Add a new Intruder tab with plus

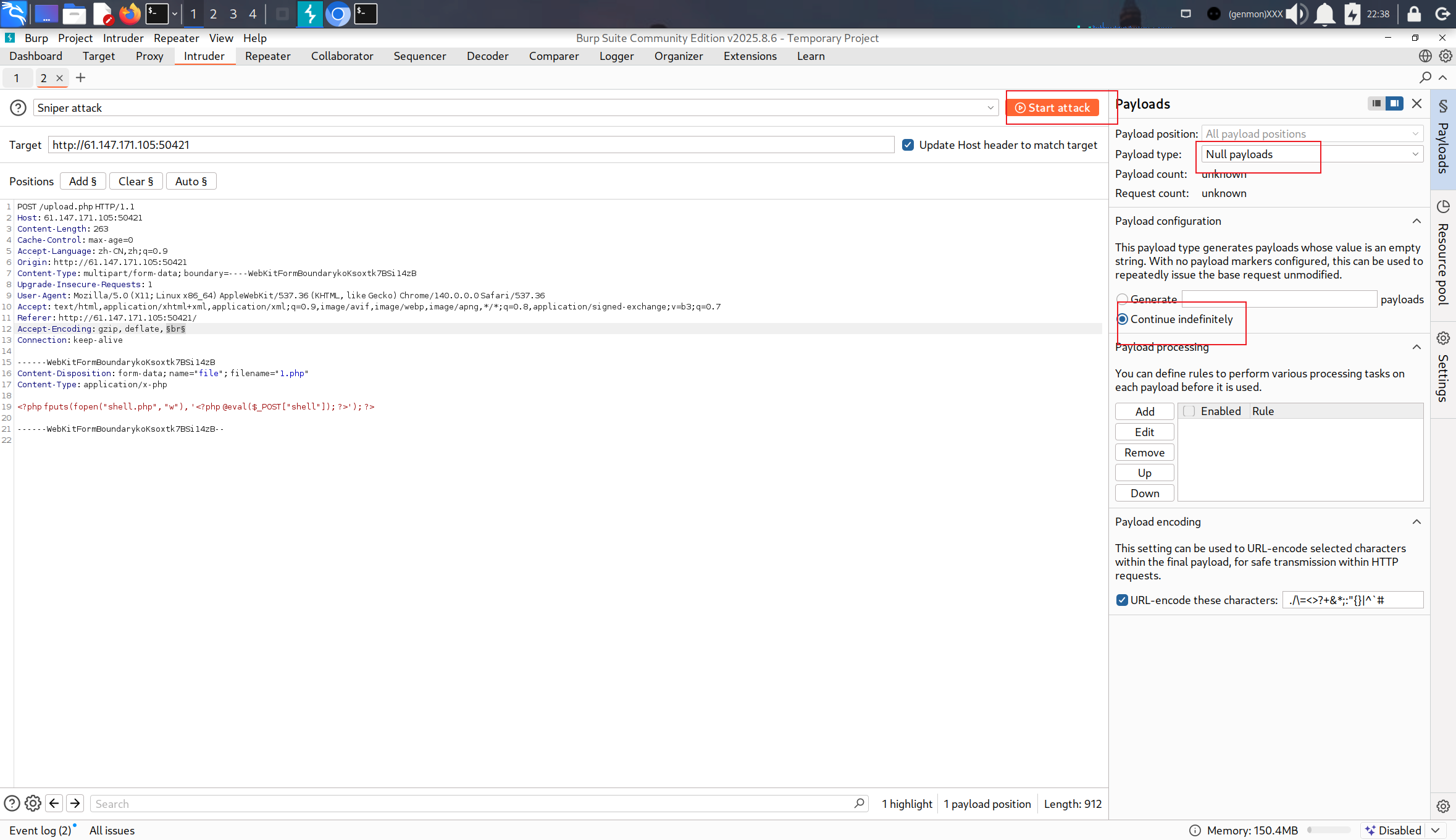coord(80,78)
